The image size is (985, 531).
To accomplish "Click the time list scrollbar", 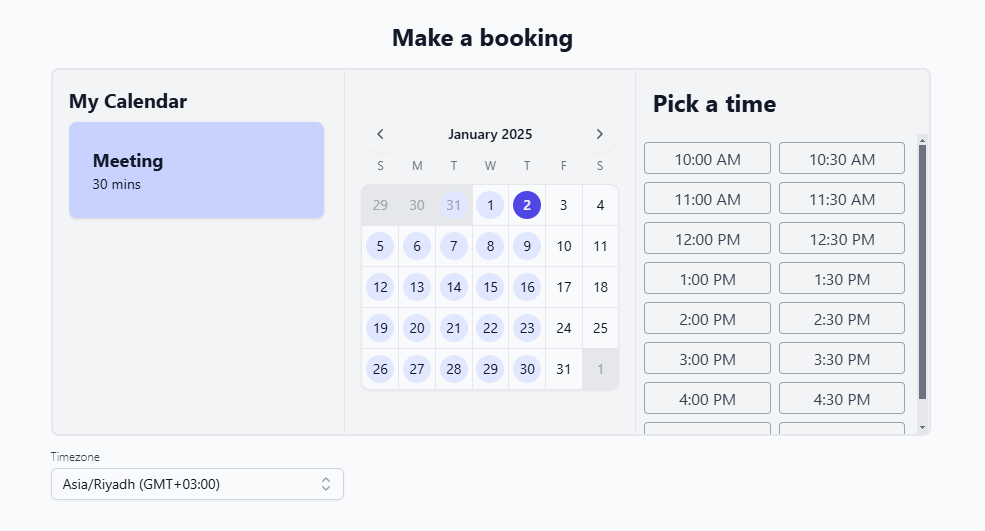I will (x=922, y=270).
